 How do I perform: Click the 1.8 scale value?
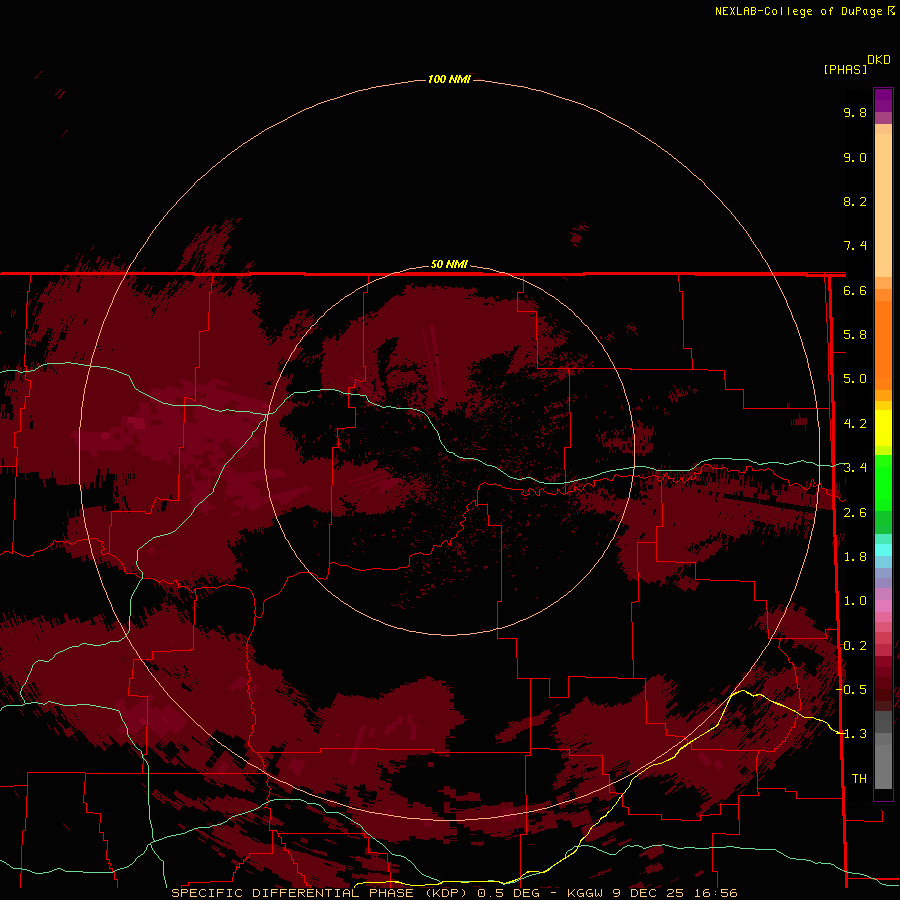click(855, 557)
